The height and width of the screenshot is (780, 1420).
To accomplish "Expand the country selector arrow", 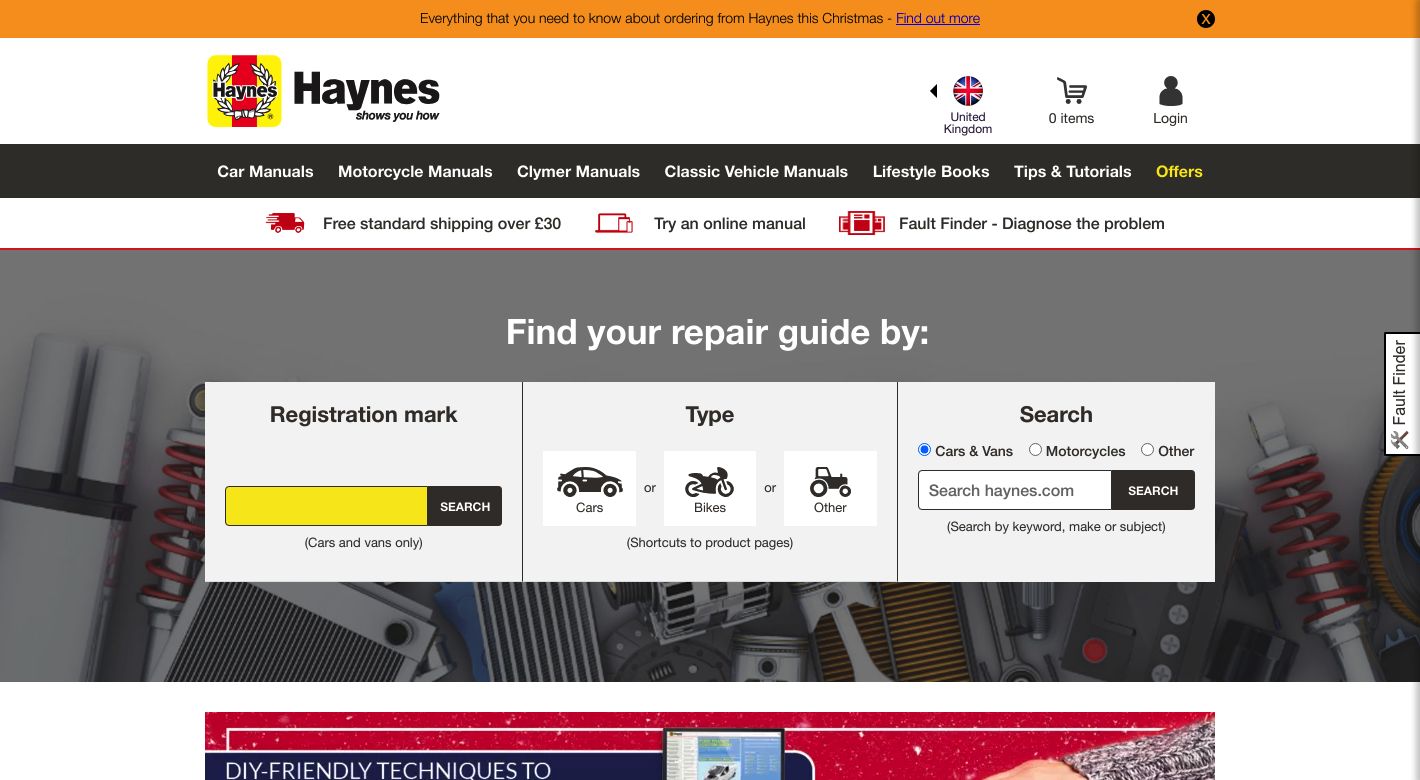I will 934,91.
